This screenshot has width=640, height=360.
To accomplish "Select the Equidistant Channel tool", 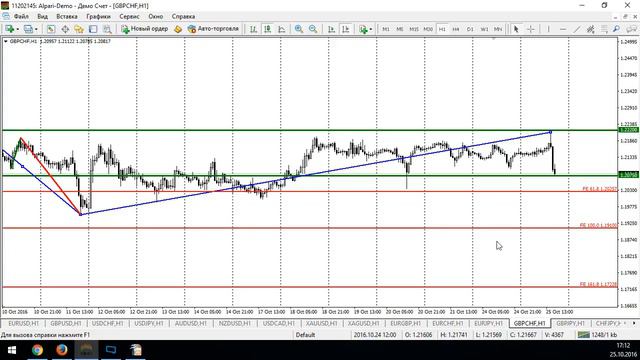I will 591,29.
